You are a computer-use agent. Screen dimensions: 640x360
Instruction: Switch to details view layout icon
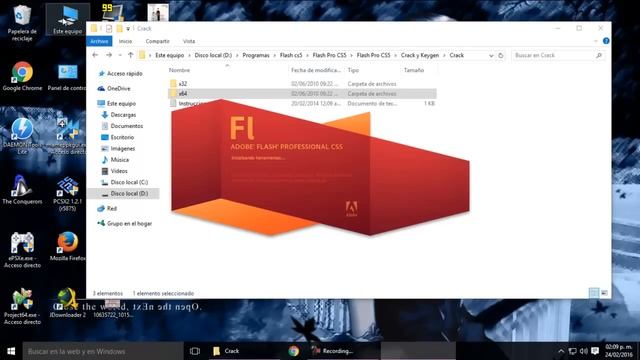594,293
